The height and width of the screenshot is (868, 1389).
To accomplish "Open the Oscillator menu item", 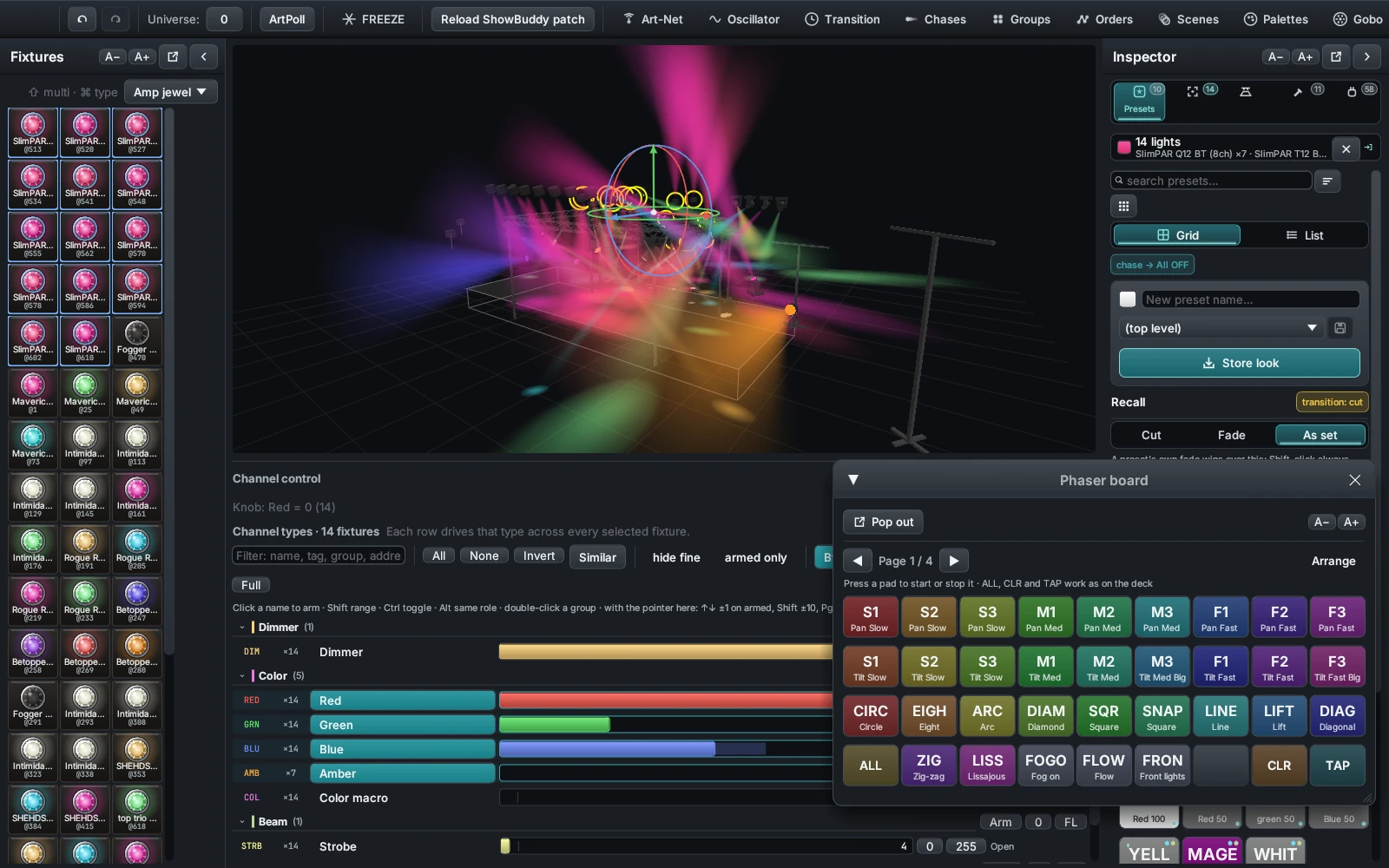I will [x=744, y=19].
